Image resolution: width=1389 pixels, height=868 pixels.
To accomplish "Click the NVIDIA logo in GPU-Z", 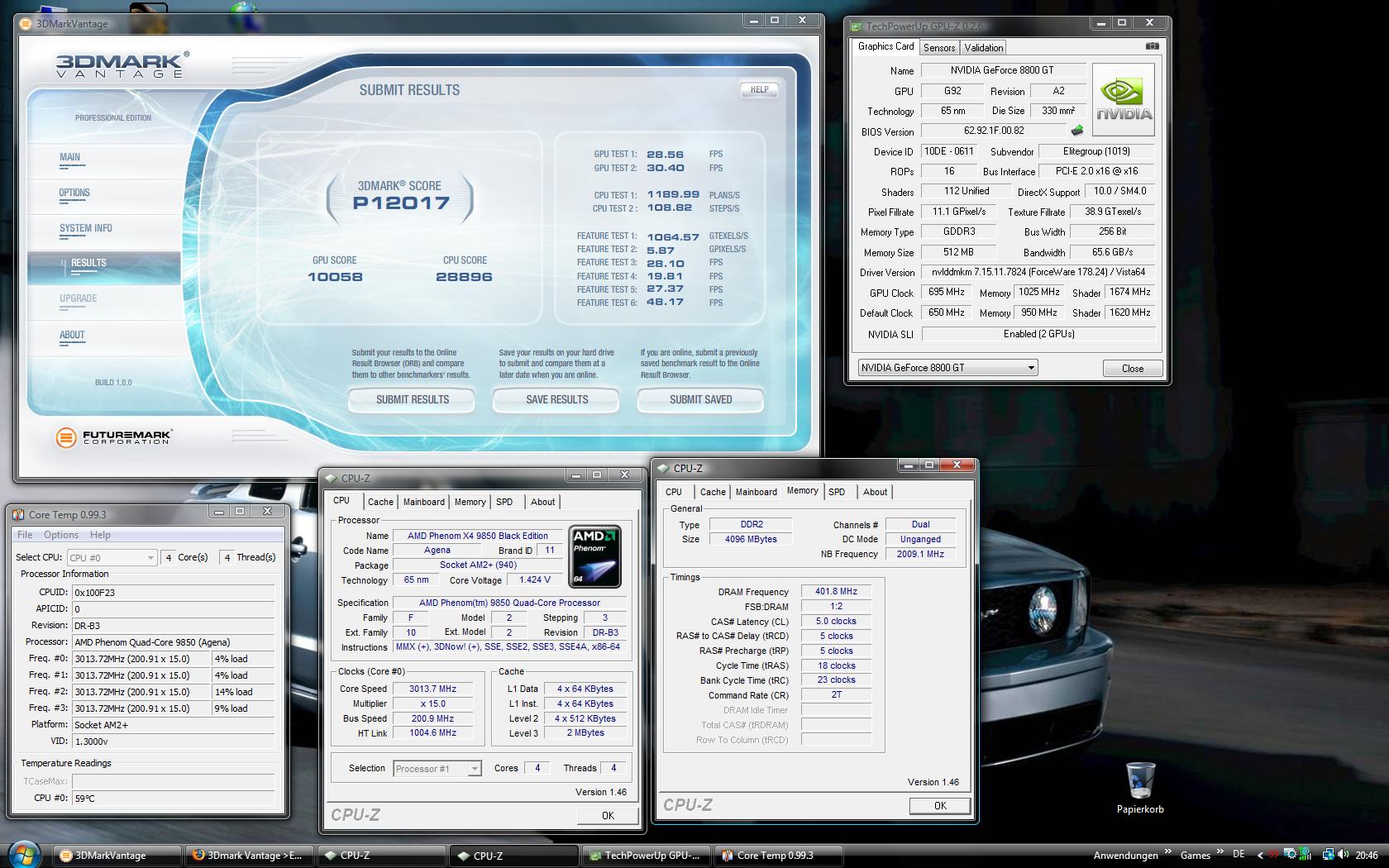I will pyautogui.click(x=1124, y=100).
